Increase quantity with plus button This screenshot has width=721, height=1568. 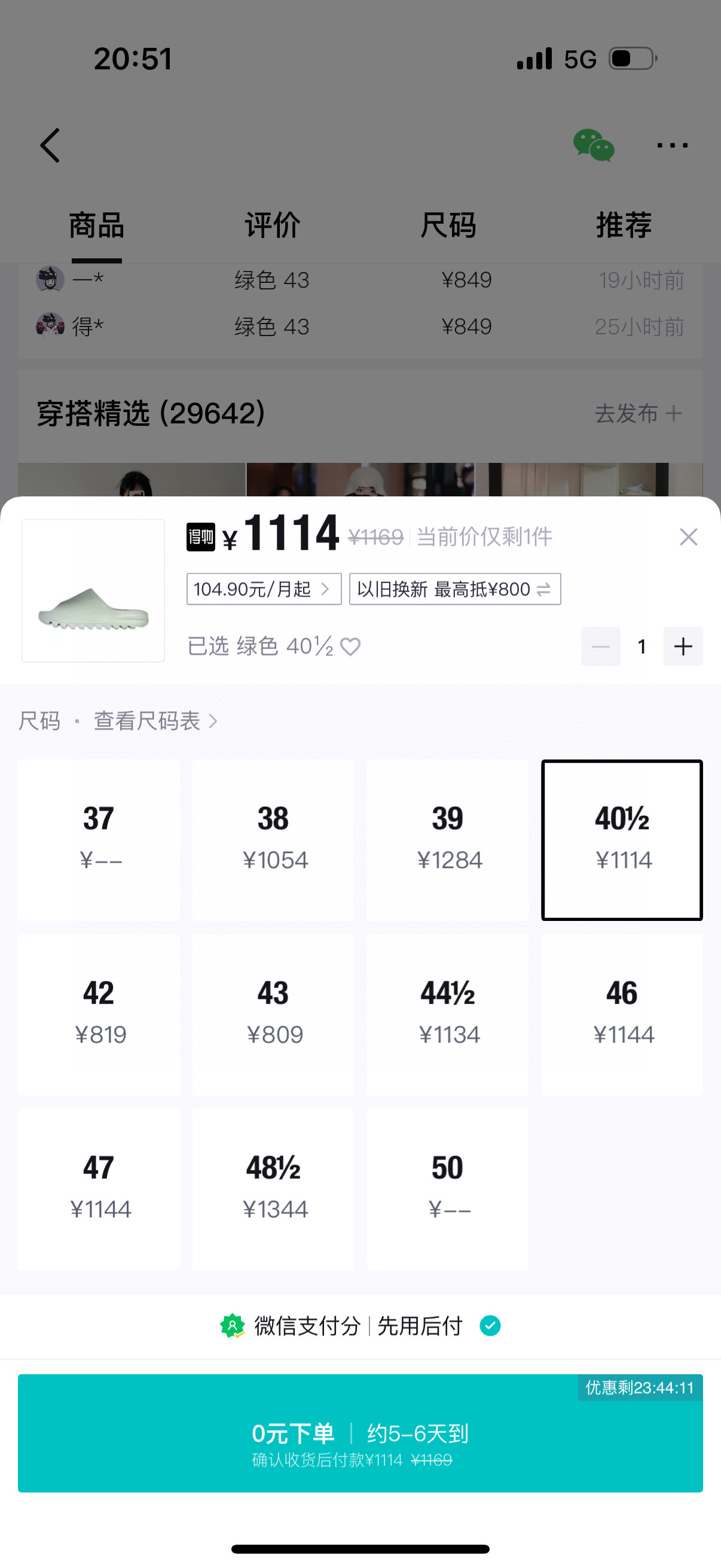pos(683,646)
